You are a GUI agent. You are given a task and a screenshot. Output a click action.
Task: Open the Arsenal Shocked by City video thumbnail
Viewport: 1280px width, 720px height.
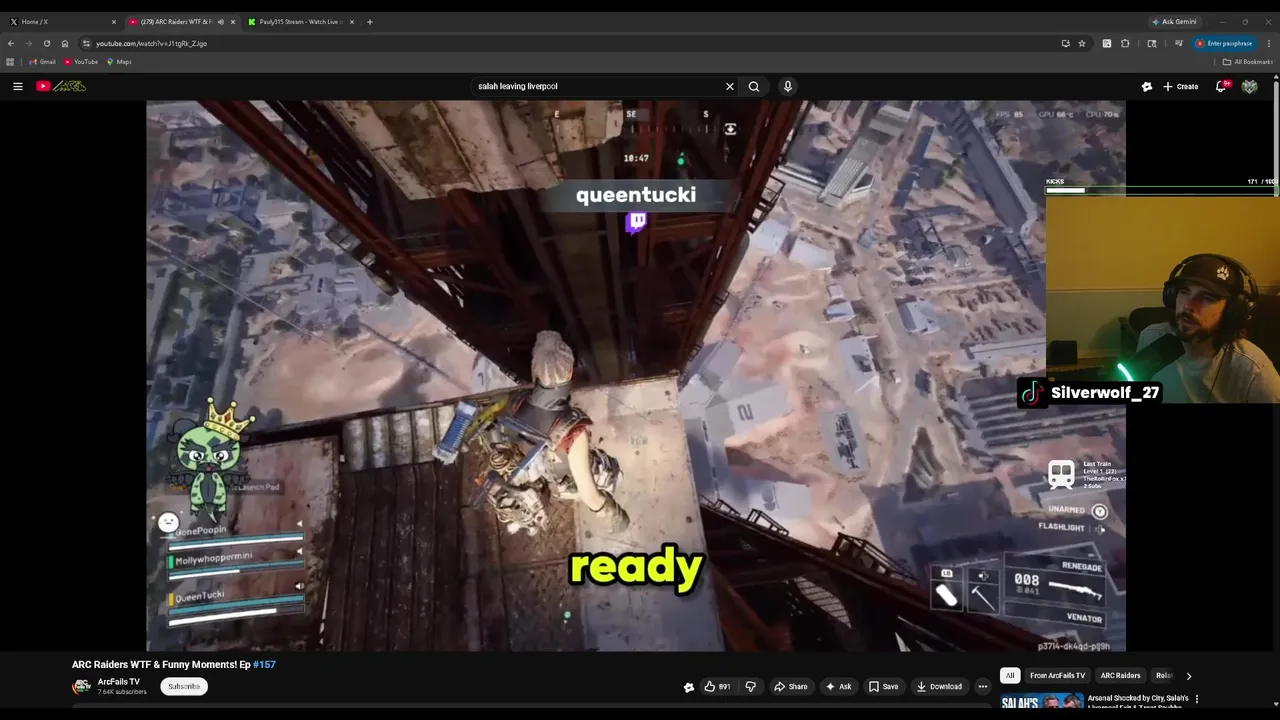click(x=1042, y=702)
